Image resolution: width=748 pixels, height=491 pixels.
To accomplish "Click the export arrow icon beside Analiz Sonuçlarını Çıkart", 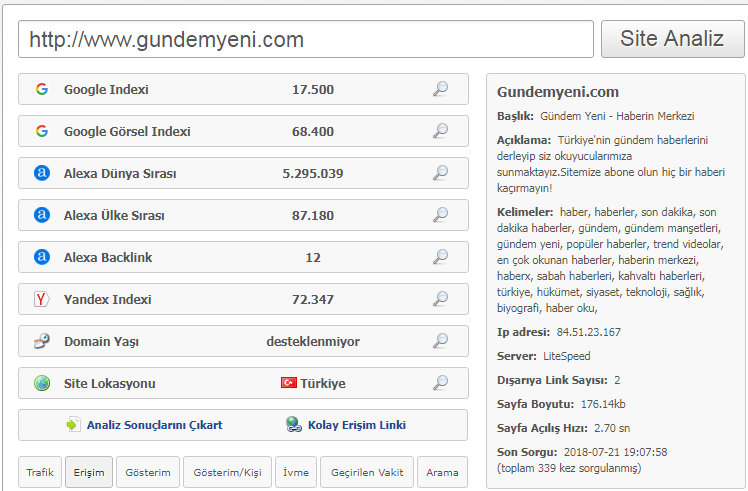I will tap(73, 424).
